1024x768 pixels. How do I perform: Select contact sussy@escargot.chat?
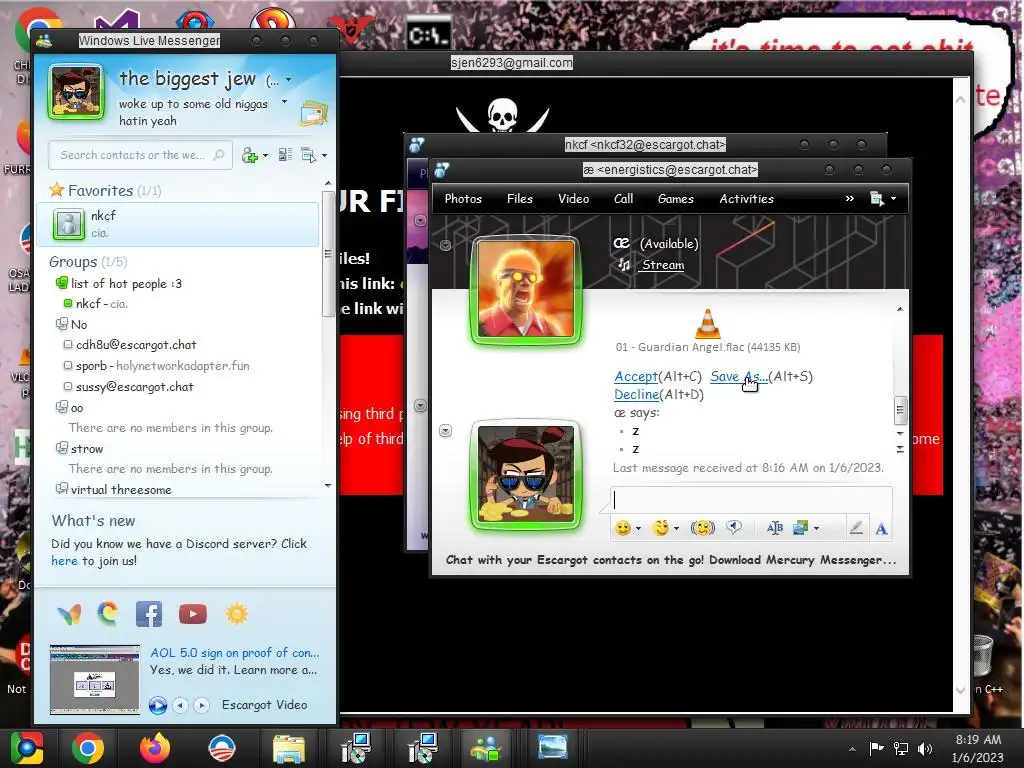coord(135,387)
